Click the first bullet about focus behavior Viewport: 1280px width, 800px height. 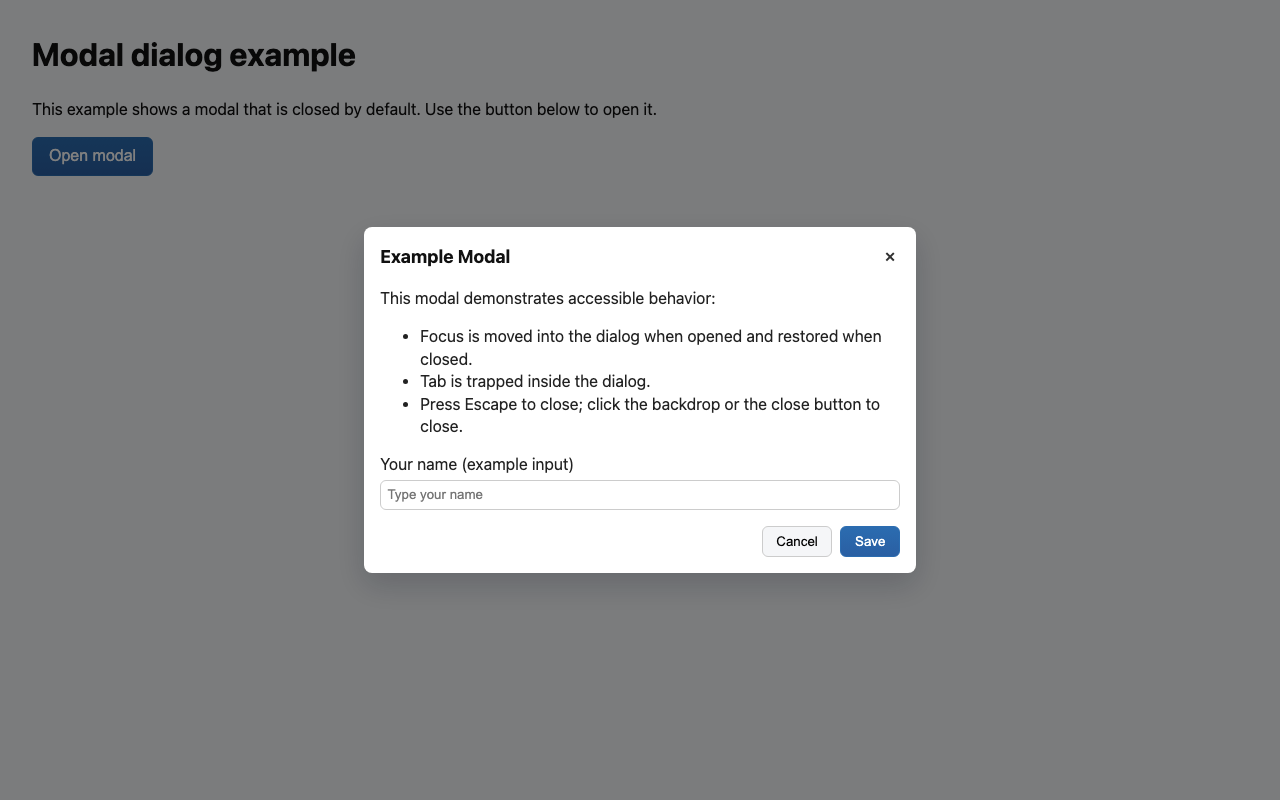pyautogui.click(x=650, y=347)
